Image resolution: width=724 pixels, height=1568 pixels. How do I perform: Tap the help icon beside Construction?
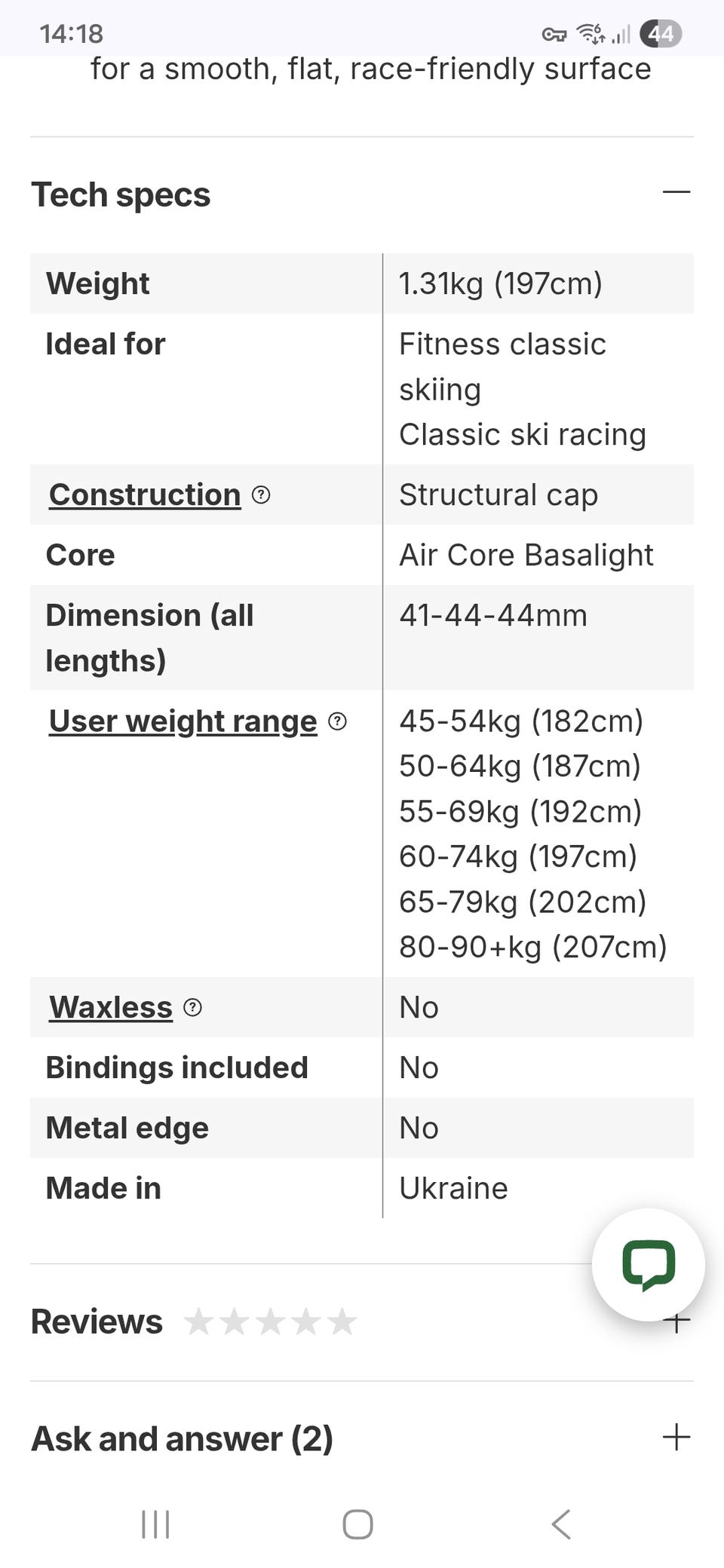[x=261, y=495]
